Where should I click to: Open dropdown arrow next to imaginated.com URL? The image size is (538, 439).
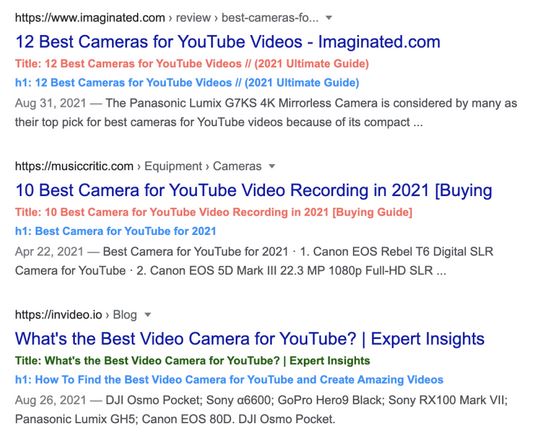tap(329, 18)
